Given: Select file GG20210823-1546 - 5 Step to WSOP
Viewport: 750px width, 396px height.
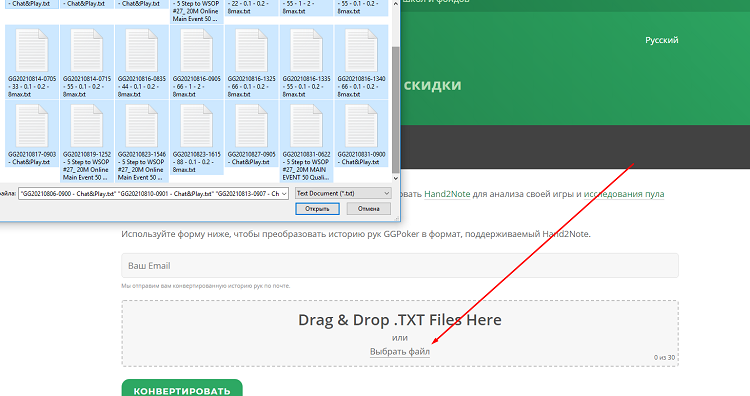Looking at the screenshot, I should tap(142, 142).
